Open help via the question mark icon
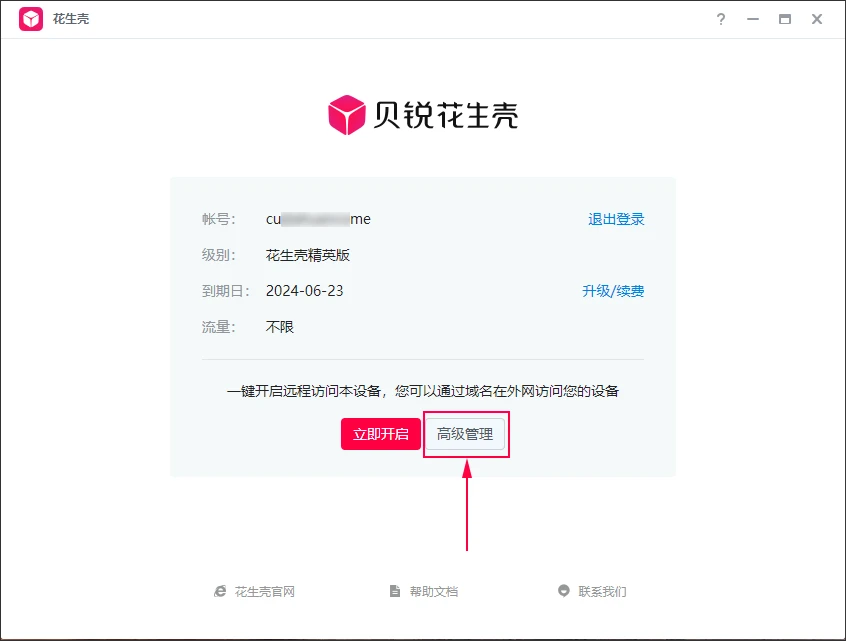The height and width of the screenshot is (641, 846). (x=721, y=19)
